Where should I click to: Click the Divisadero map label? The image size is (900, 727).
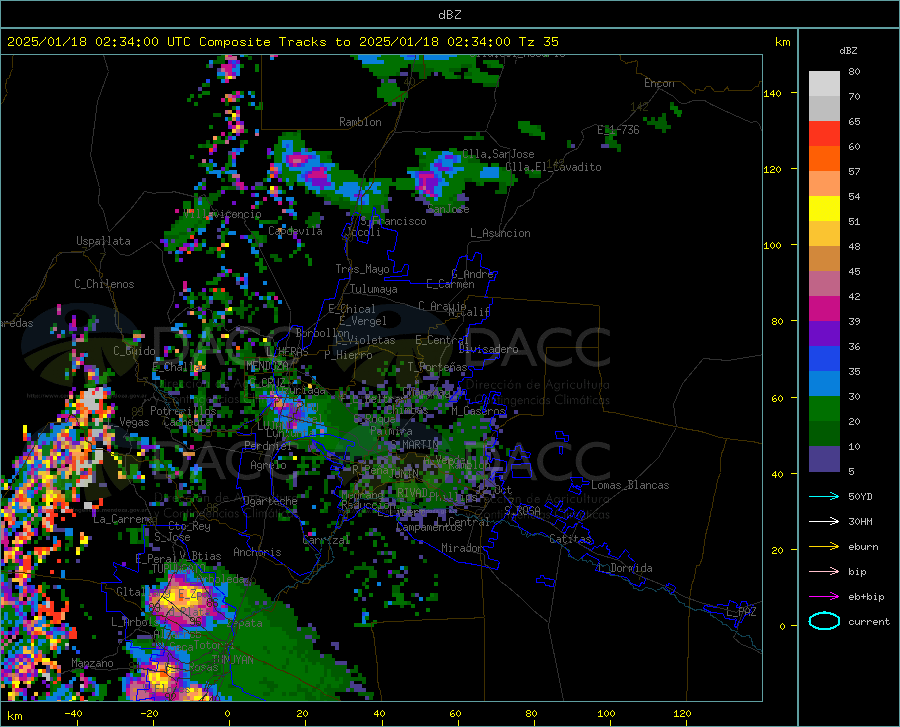coord(488,349)
